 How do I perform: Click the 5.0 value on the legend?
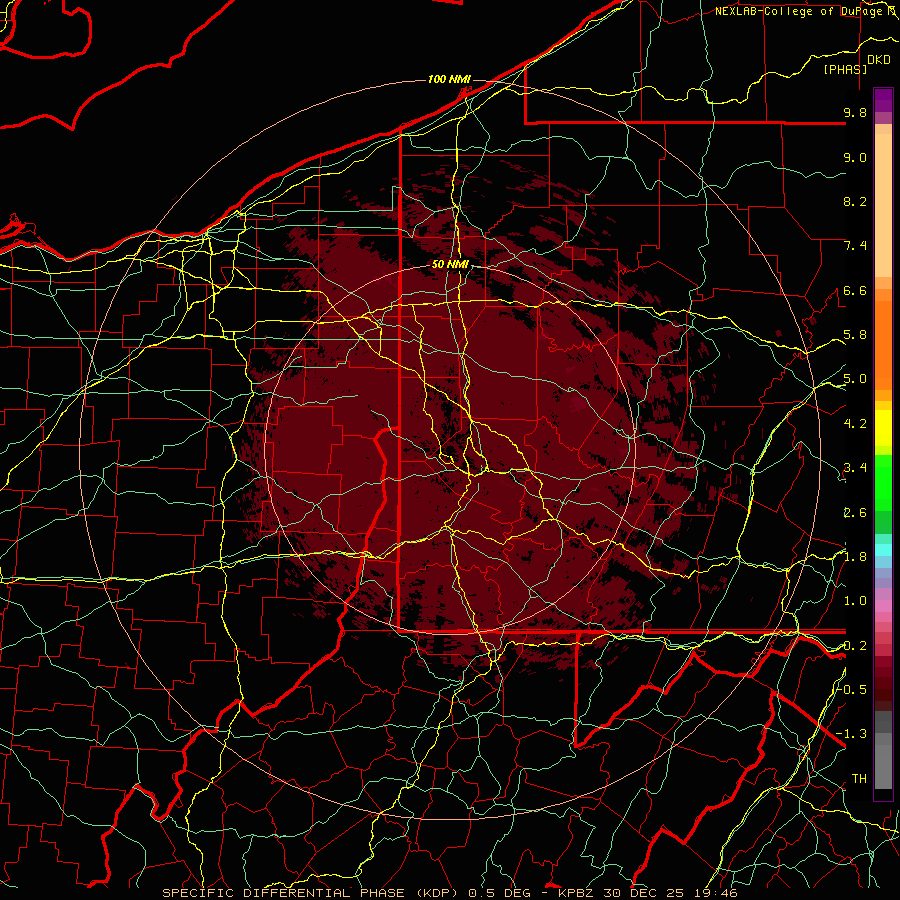[855, 379]
